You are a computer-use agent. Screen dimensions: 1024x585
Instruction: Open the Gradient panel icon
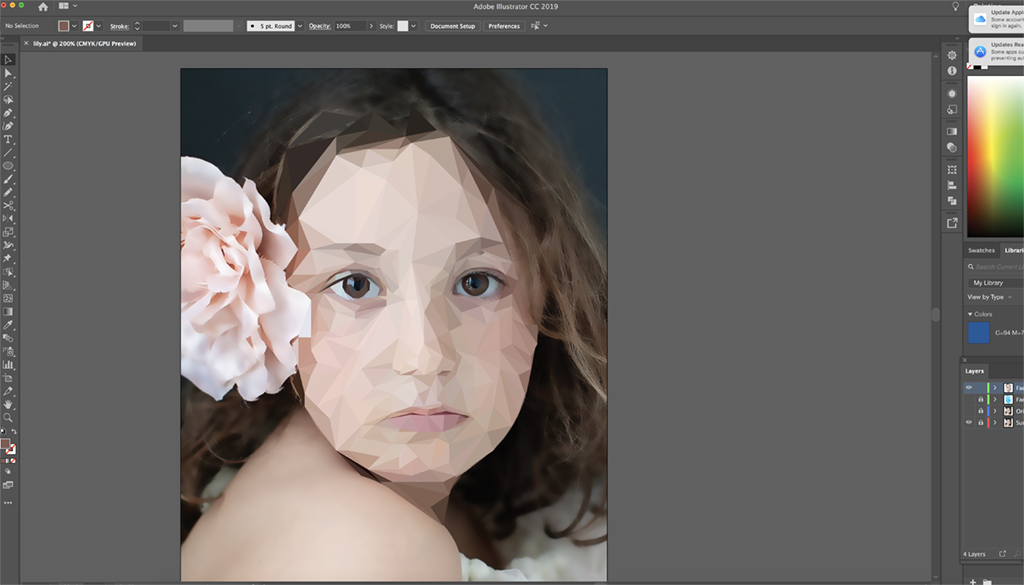pos(952,131)
